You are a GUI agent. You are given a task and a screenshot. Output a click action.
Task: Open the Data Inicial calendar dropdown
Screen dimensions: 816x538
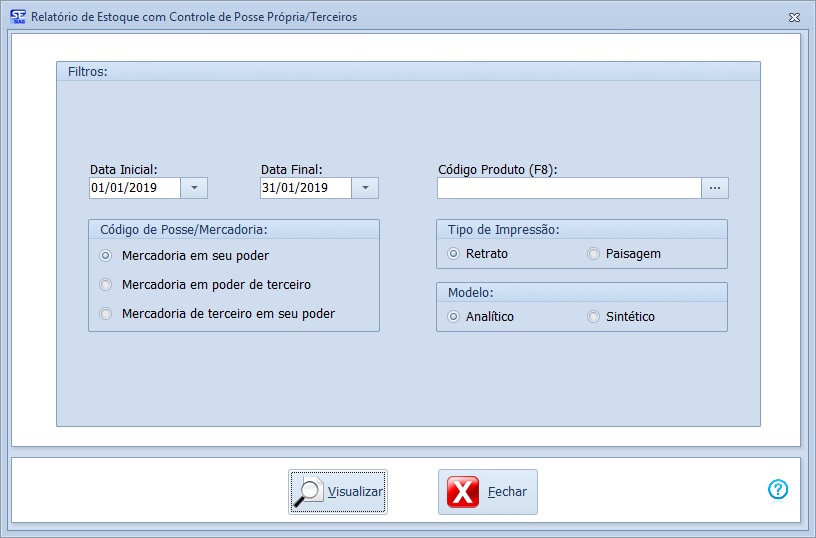click(x=194, y=188)
